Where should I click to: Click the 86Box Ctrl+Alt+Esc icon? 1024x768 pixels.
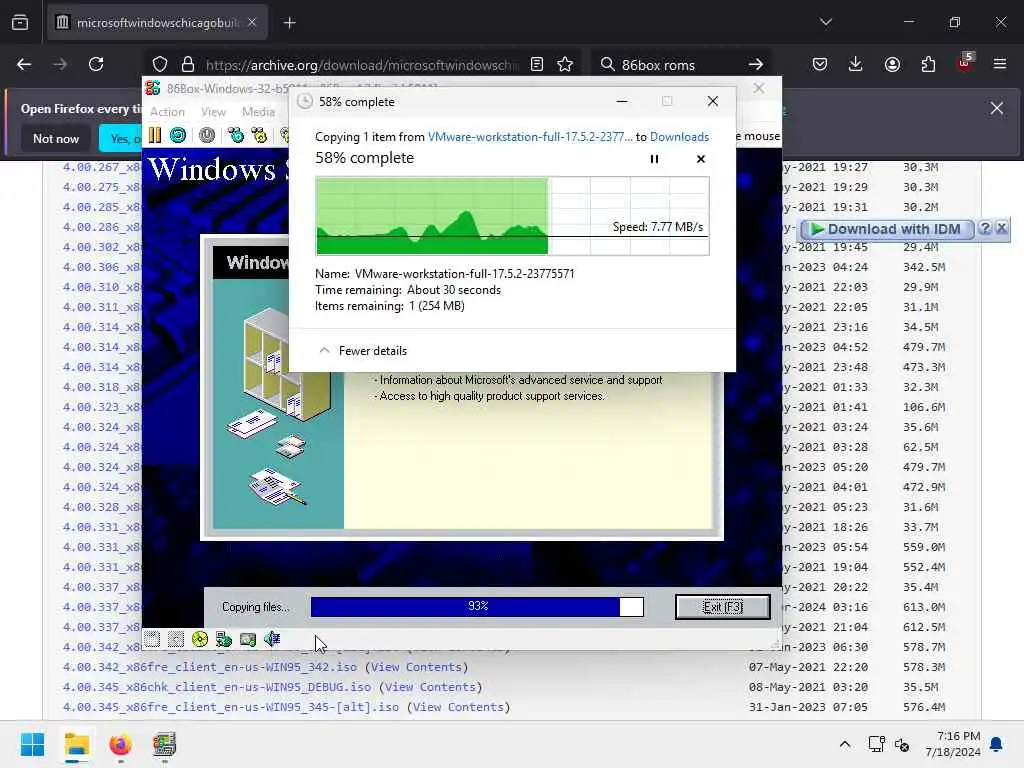[x=259, y=135]
